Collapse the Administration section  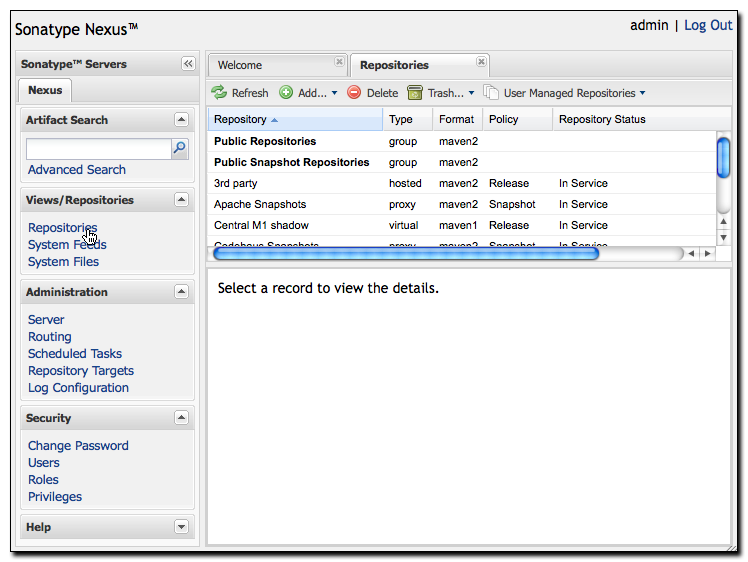(181, 291)
